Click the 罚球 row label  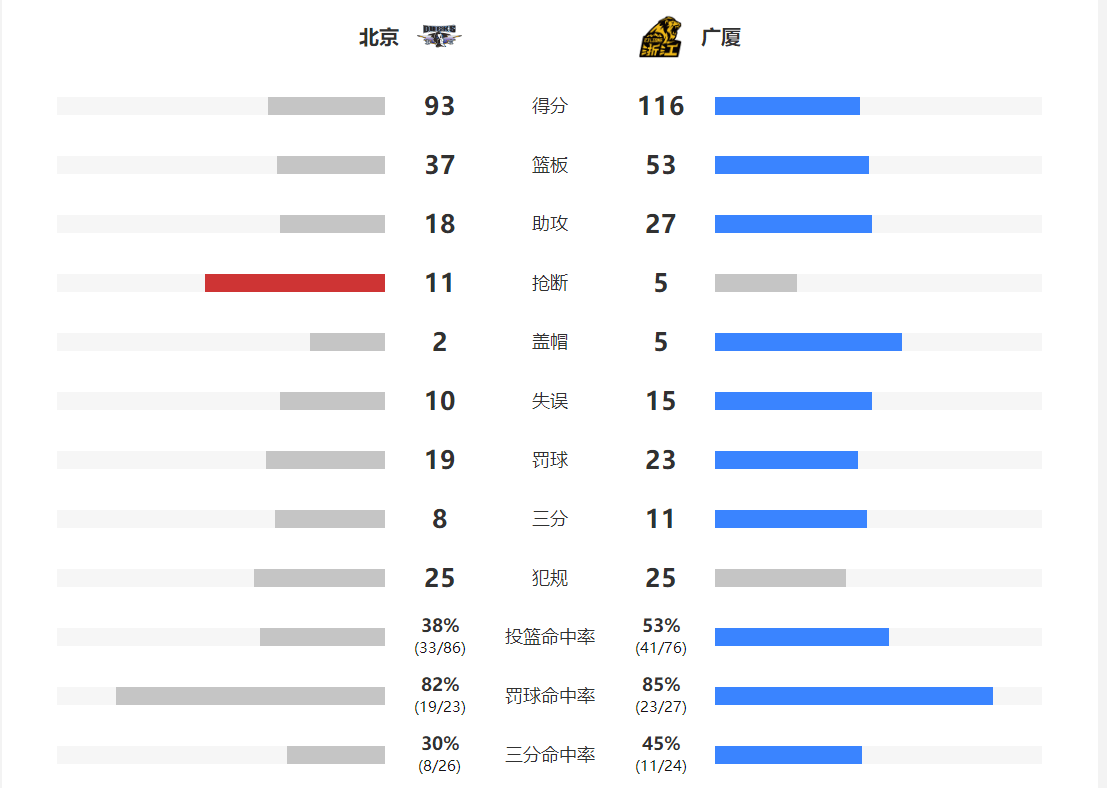[550, 460]
